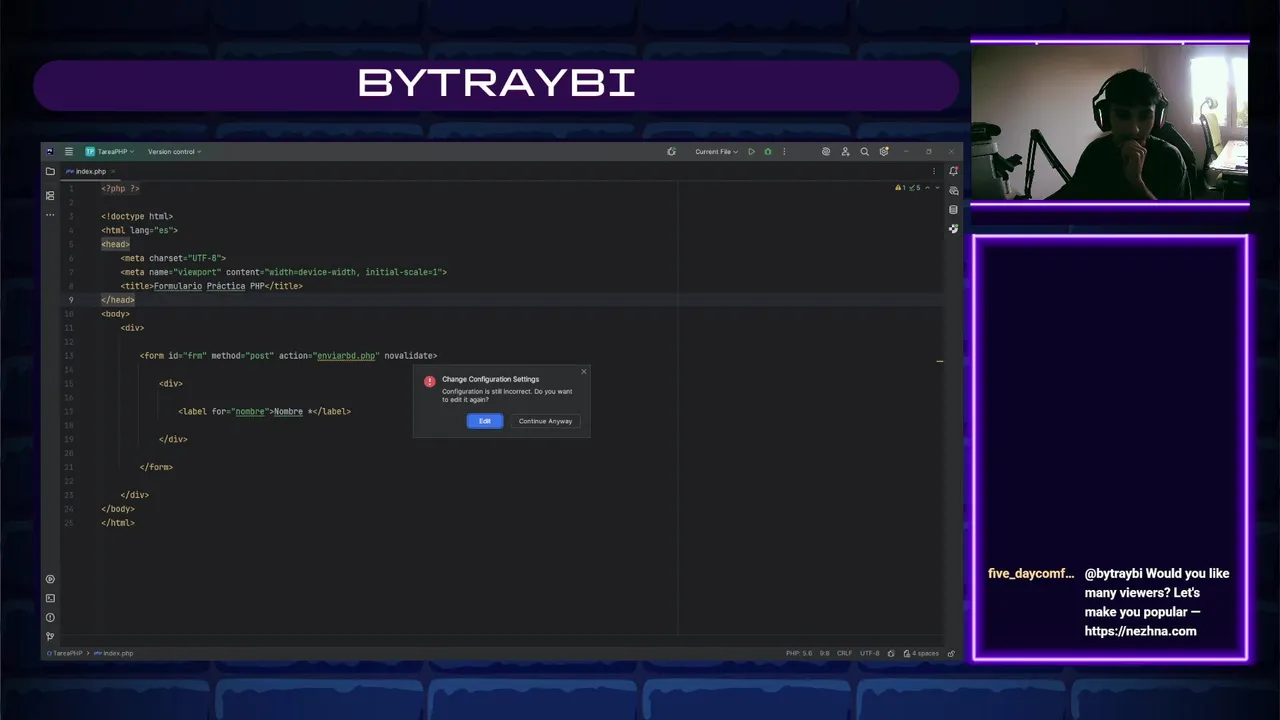Close the Change Configuration Settings dialog
Image resolution: width=1280 pixels, height=720 pixels.
tap(584, 372)
